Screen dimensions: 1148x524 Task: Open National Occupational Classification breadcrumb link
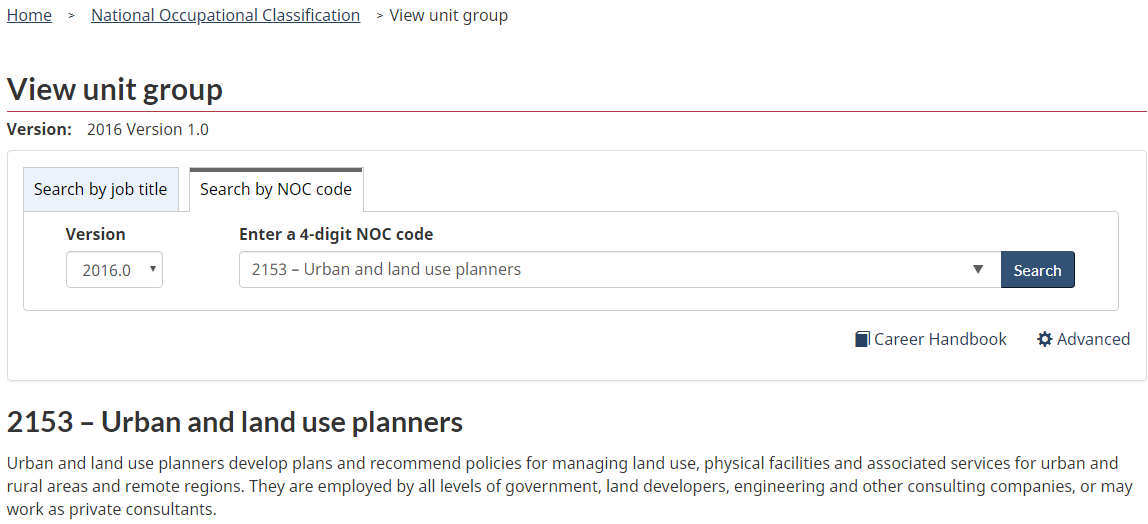click(225, 15)
